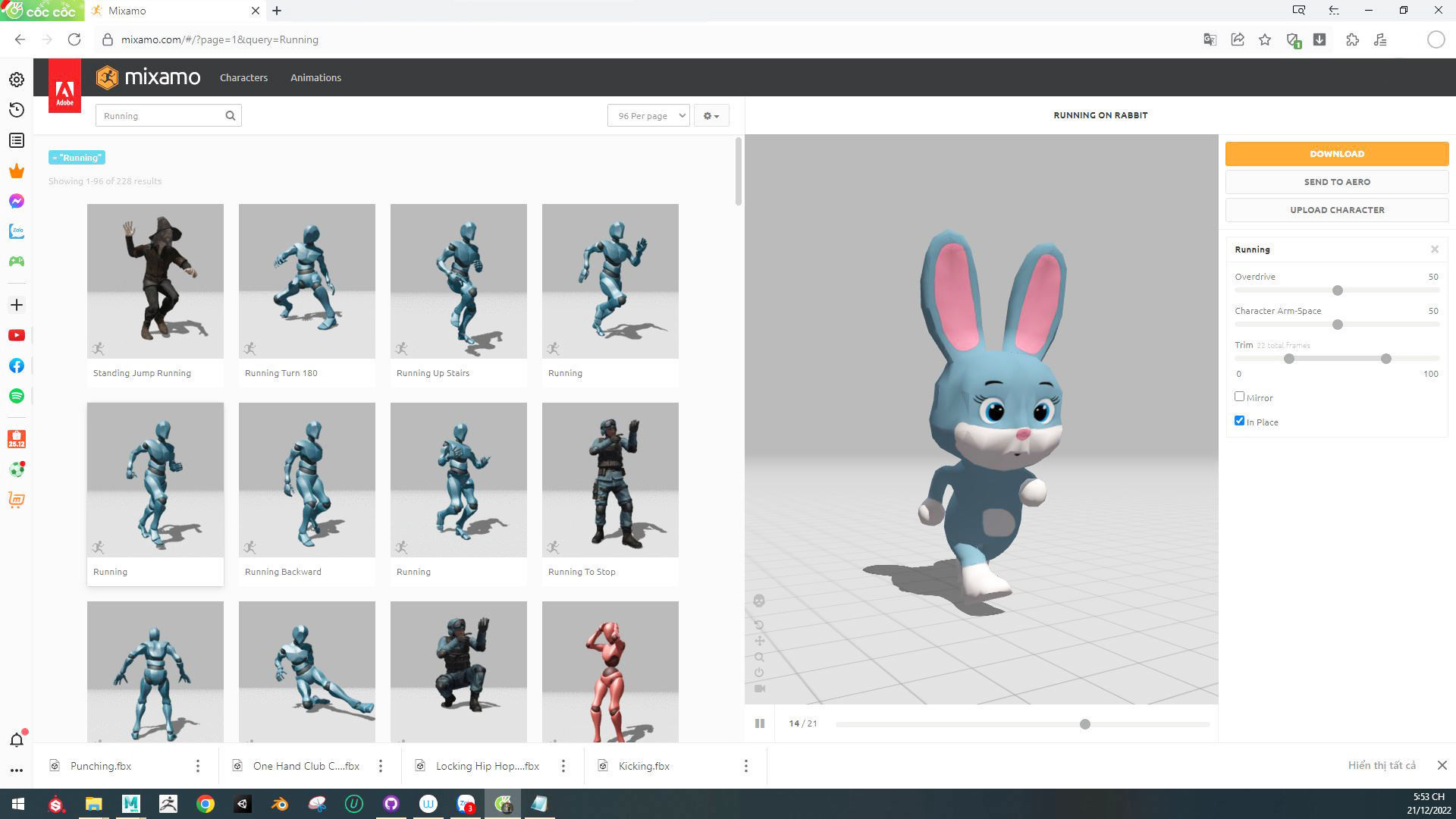Click the rotate view icon in viewport
This screenshot has width=1456, height=819.
tap(759, 625)
